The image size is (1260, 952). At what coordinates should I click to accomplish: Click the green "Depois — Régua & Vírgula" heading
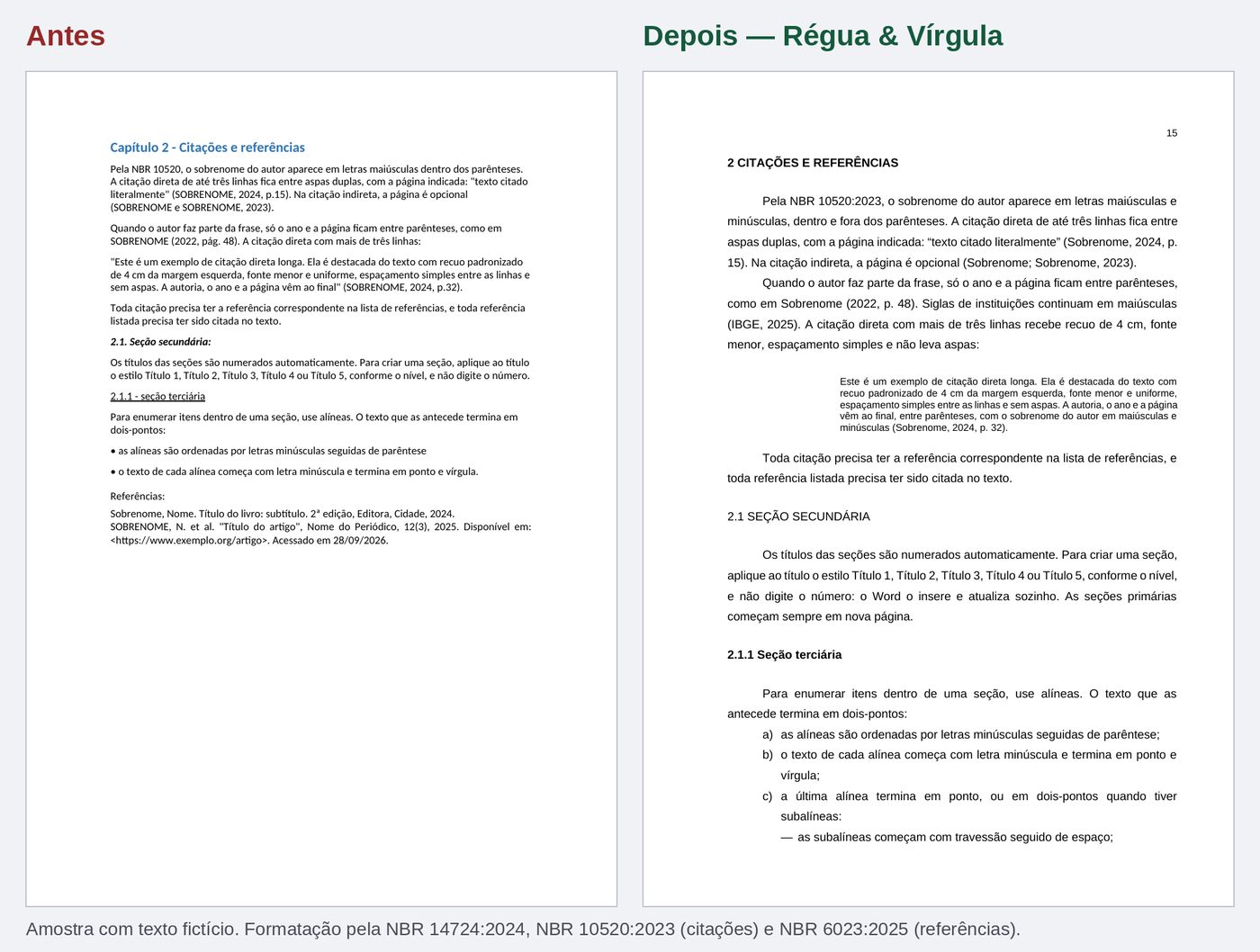pyautogui.click(x=823, y=36)
